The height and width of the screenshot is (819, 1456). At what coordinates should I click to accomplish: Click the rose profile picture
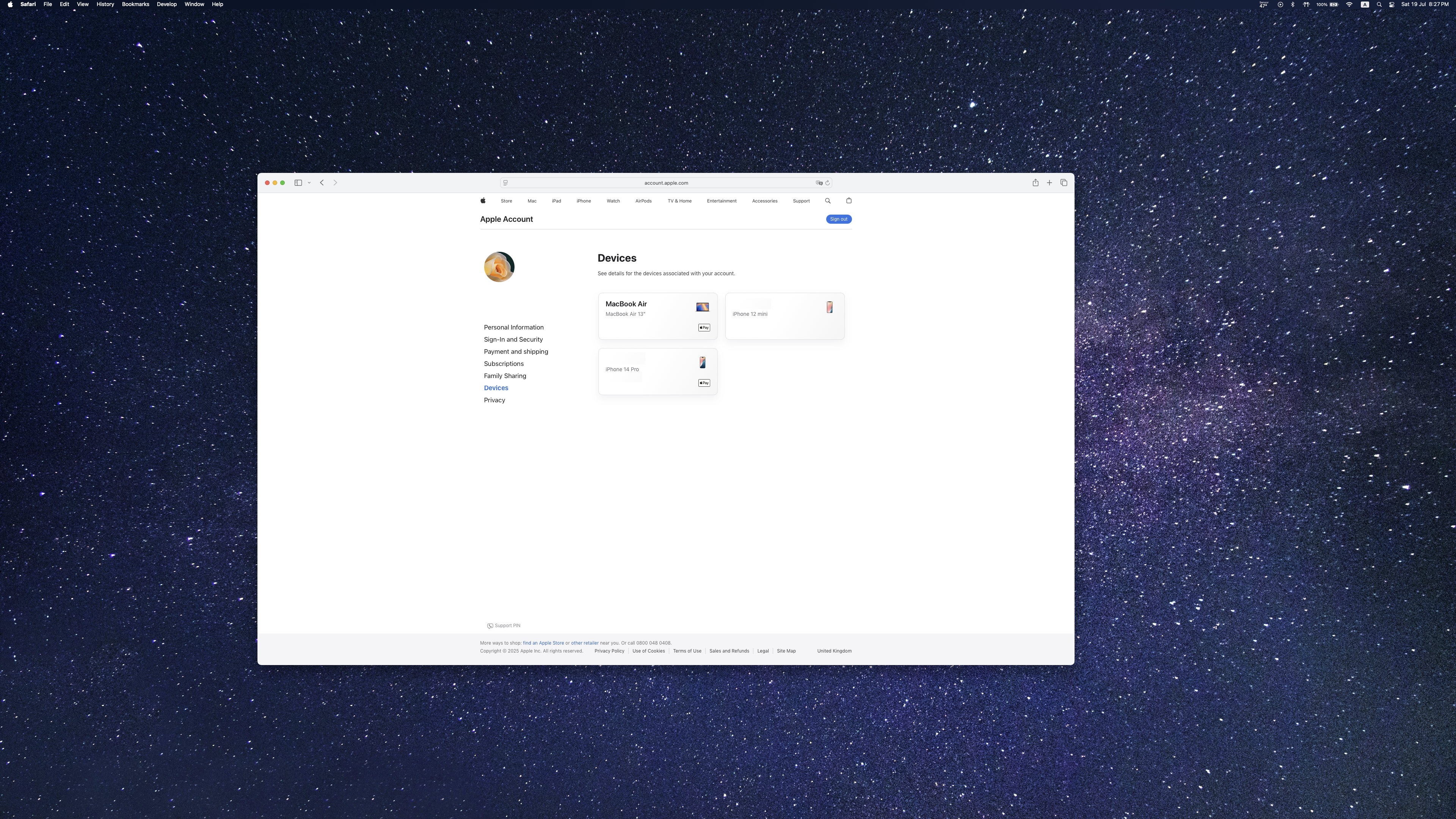(499, 267)
